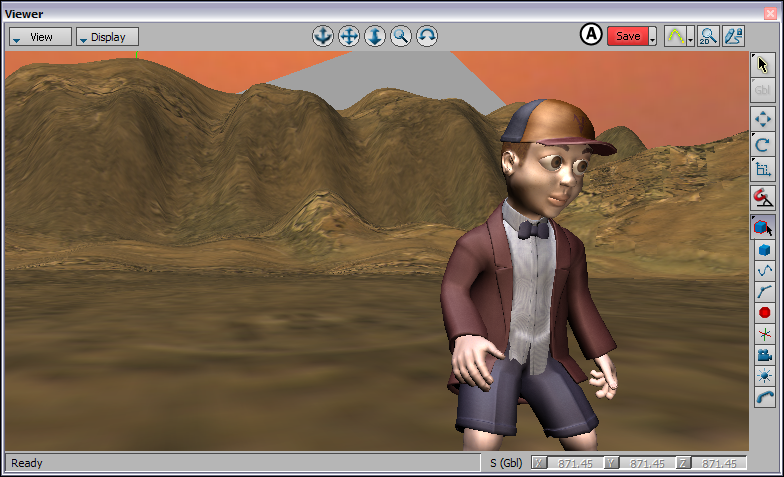Toggle the Gbl reference mode button
The height and width of the screenshot is (477, 784).
[762, 90]
